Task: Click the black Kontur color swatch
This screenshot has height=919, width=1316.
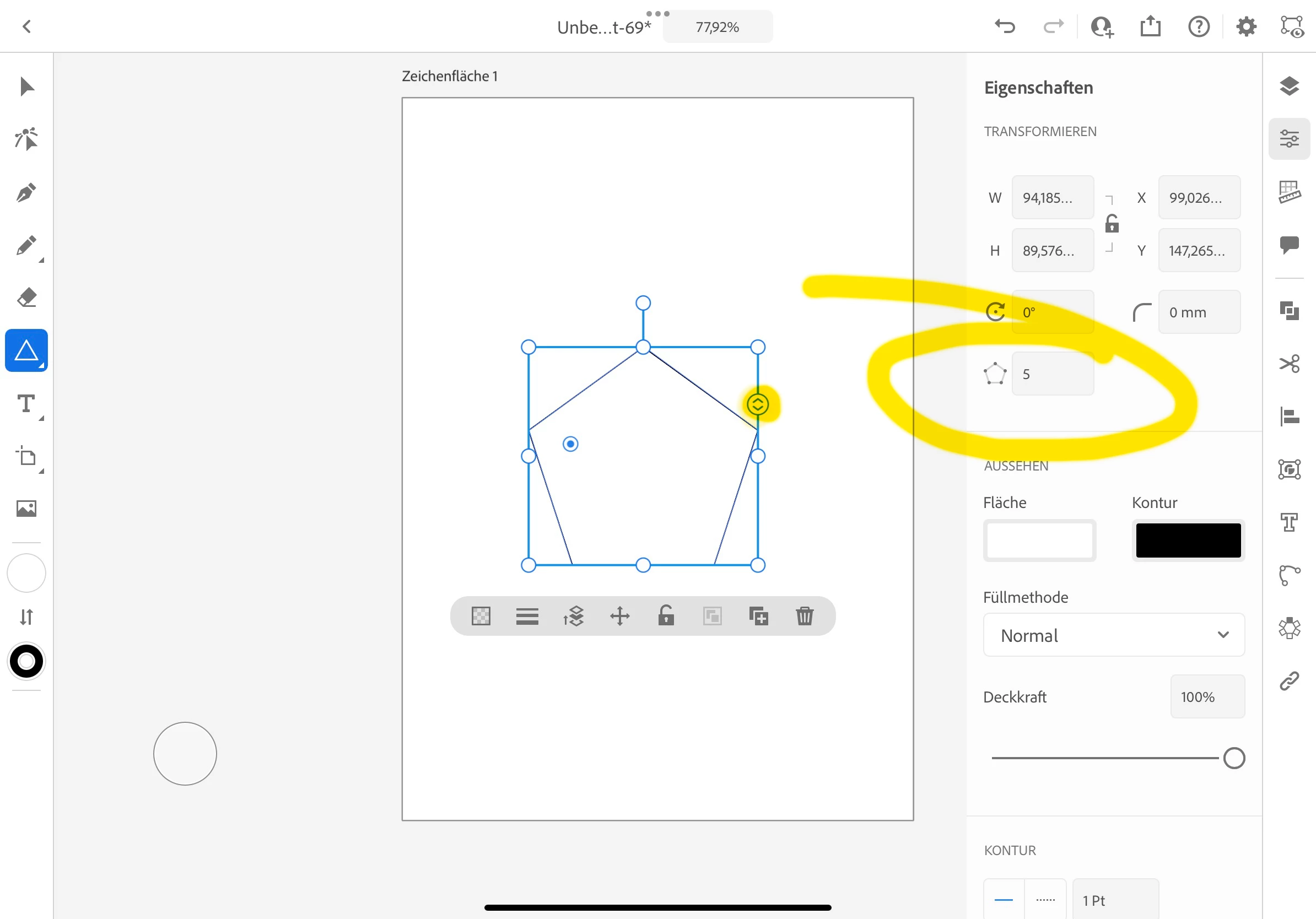Action: click(1188, 540)
